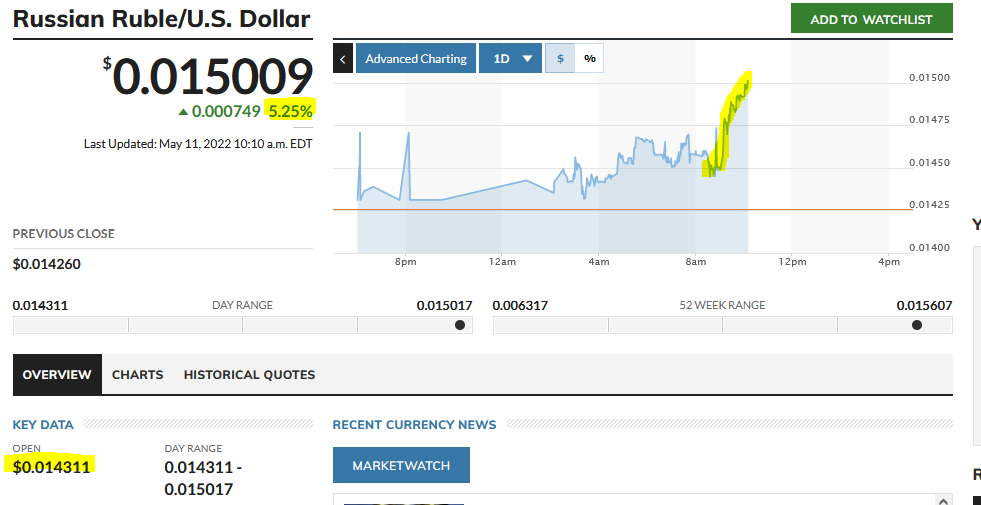
Task: Switch chart to dollar ($) view
Action: point(560,58)
